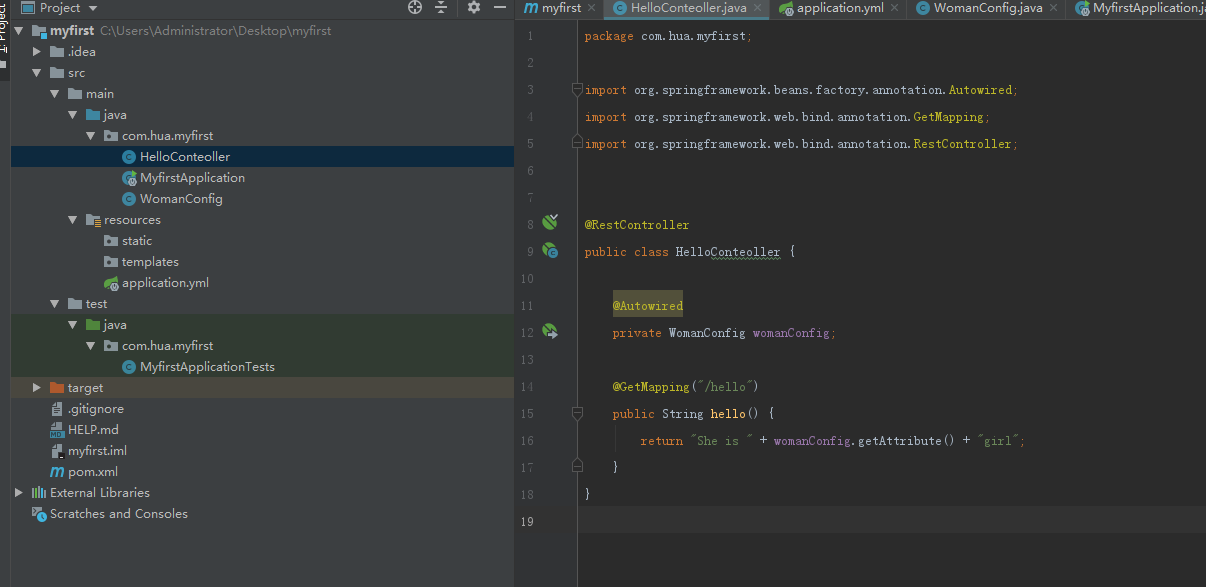Collapse the src folder
The image size is (1206, 587).
click(37, 73)
